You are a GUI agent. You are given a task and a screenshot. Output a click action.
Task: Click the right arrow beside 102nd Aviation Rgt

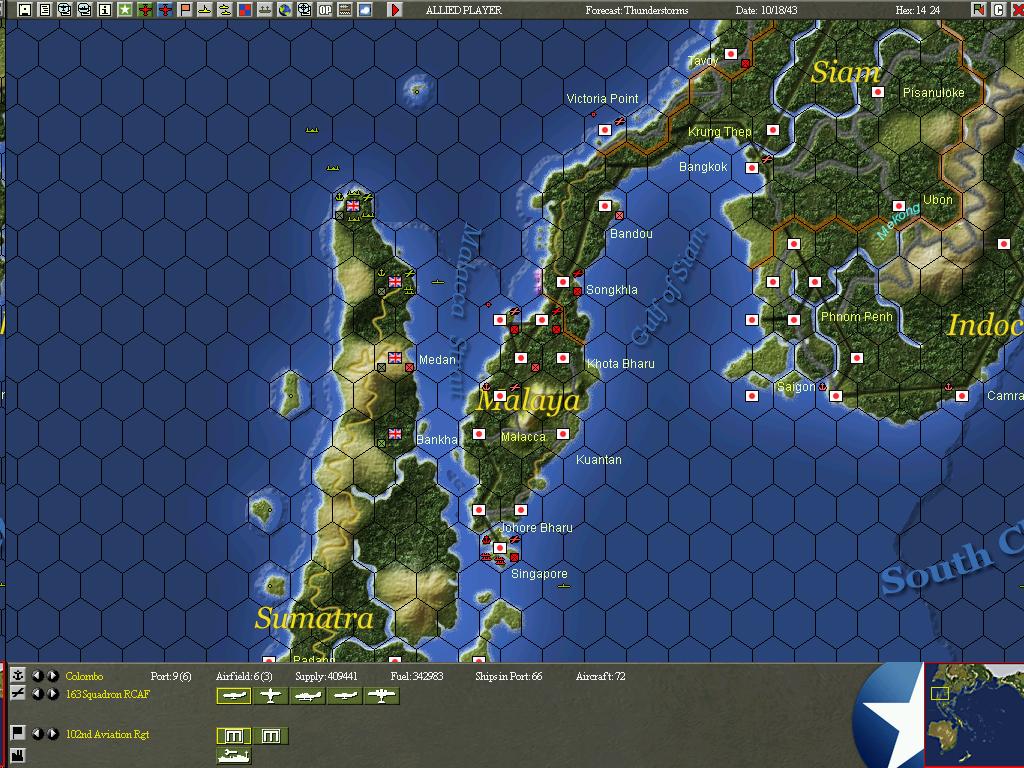coord(52,734)
